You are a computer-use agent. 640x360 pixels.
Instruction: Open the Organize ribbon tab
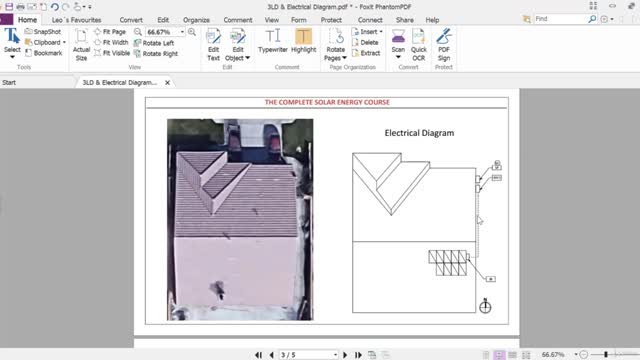(196, 20)
